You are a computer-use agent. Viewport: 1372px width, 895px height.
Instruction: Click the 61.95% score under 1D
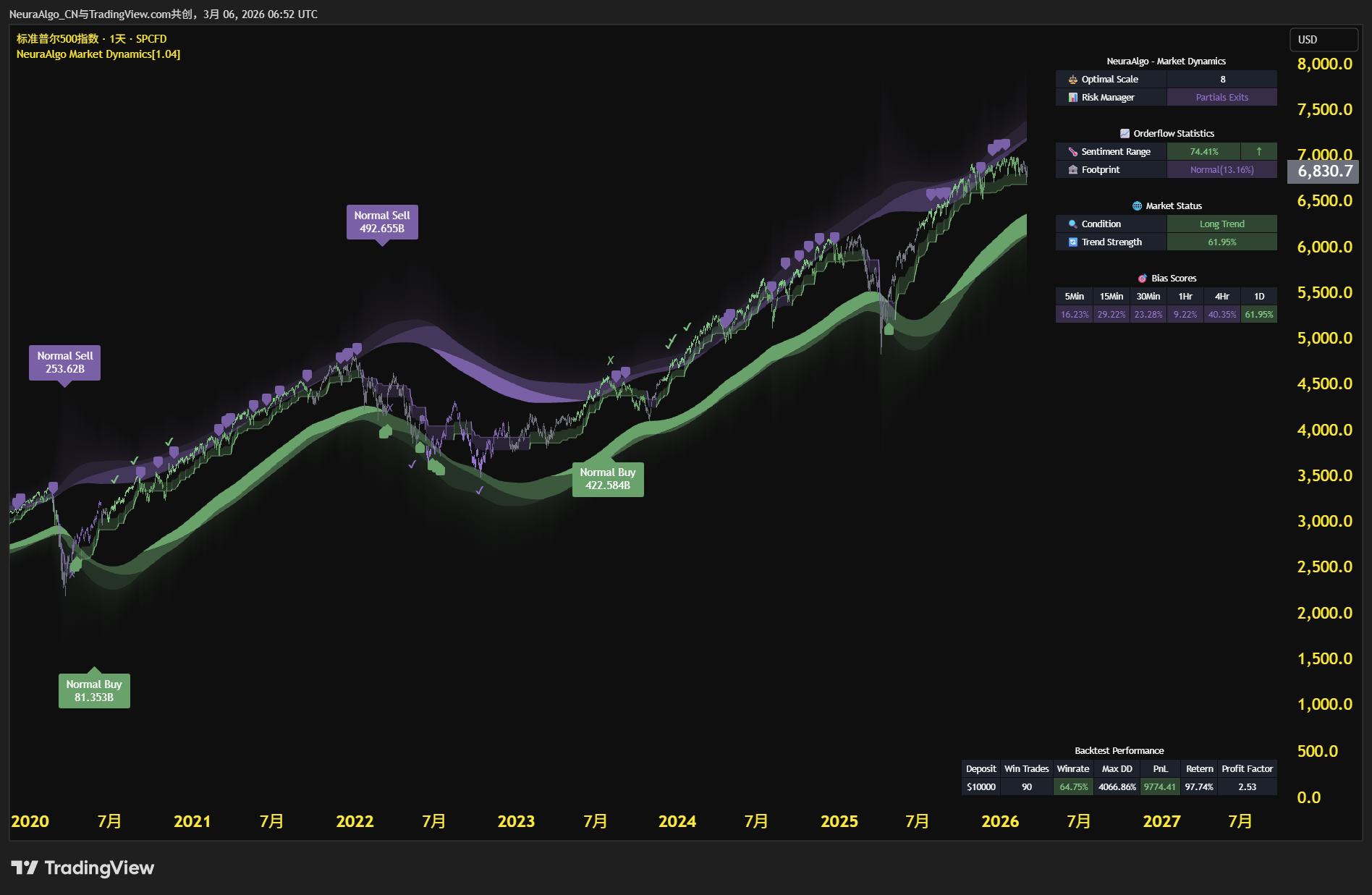1259,315
